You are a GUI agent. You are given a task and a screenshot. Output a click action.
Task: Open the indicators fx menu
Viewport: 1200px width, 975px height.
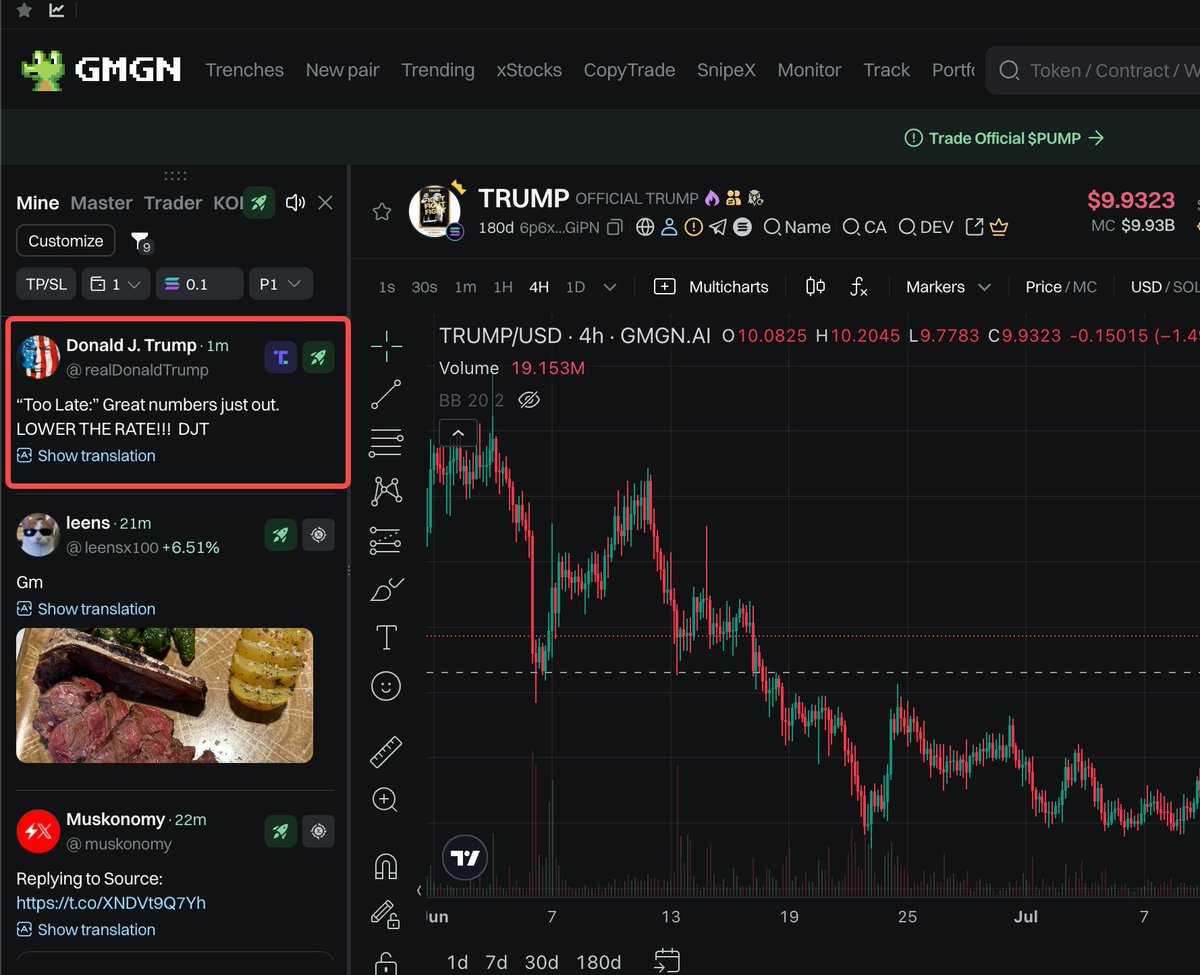(x=859, y=287)
